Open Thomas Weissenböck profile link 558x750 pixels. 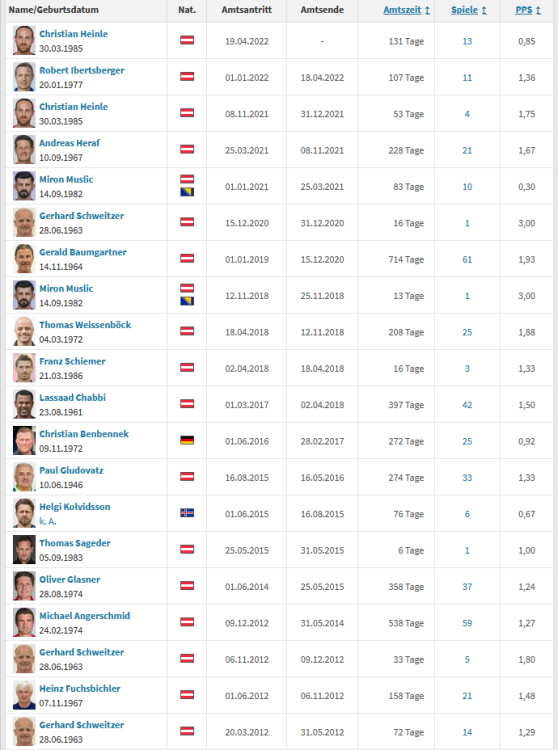85,325
